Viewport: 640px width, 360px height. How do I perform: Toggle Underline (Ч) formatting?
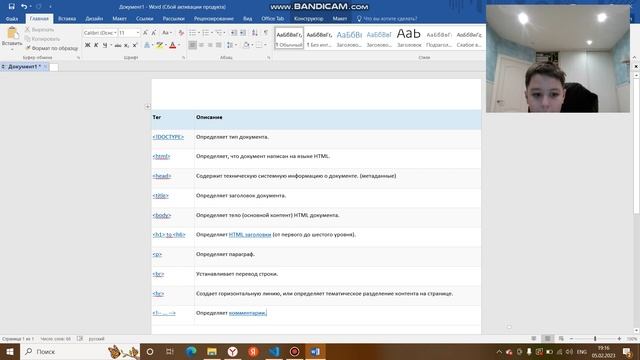tap(105, 45)
